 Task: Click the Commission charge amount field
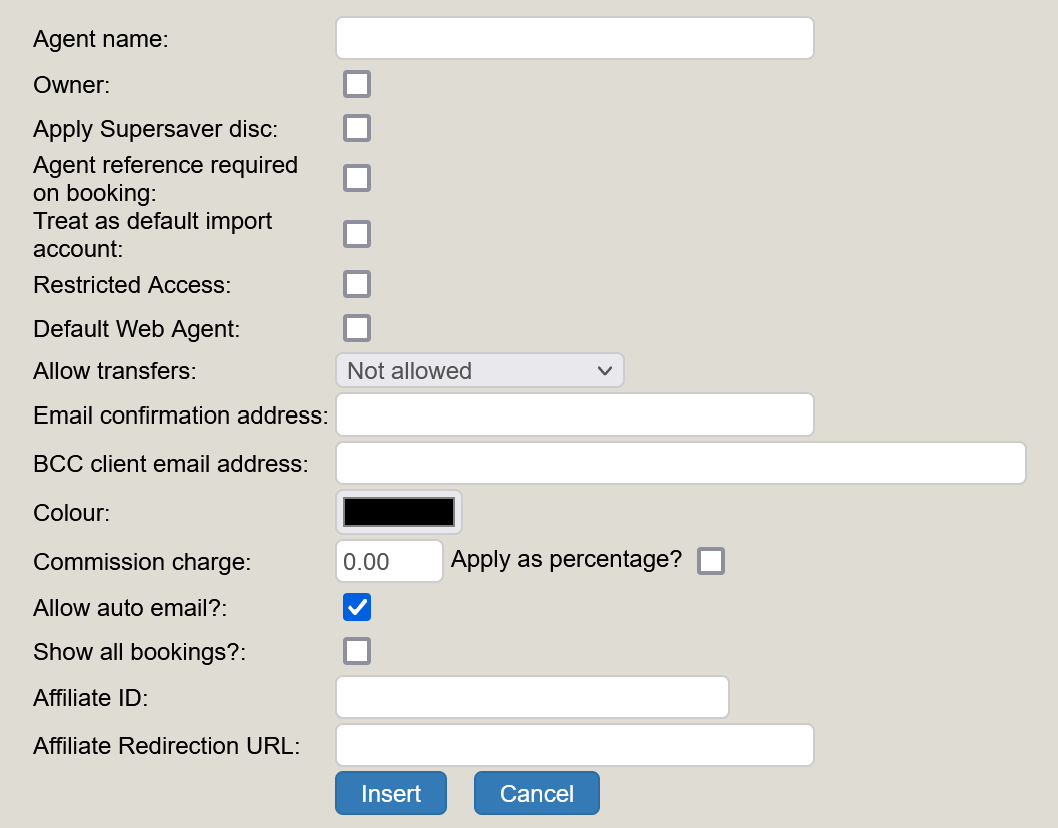(388, 561)
